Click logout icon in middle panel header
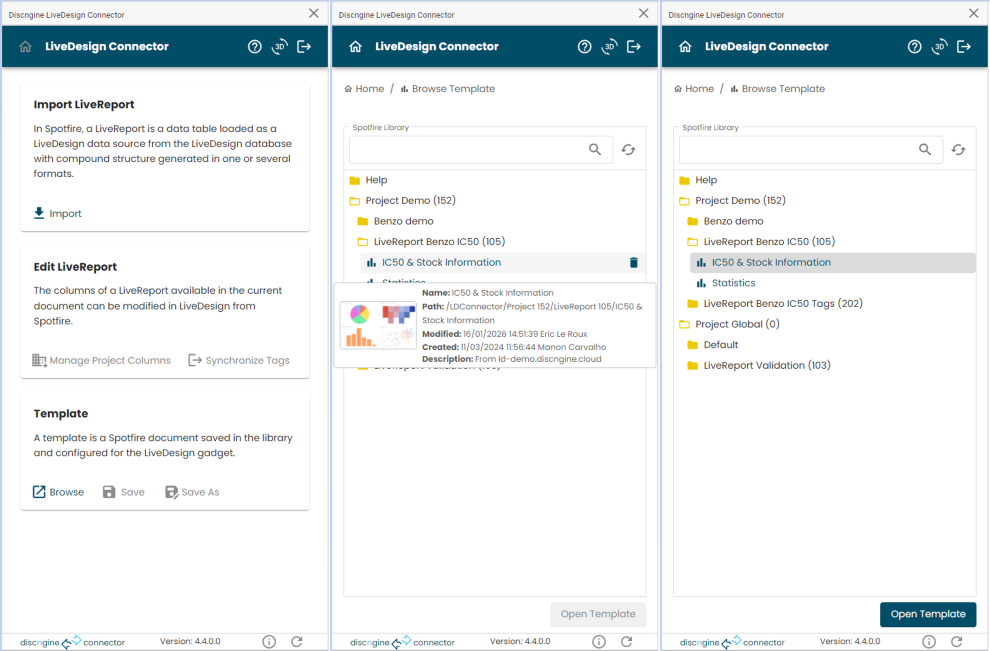The height and width of the screenshot is (651, 990). click(x=634, y=47)
